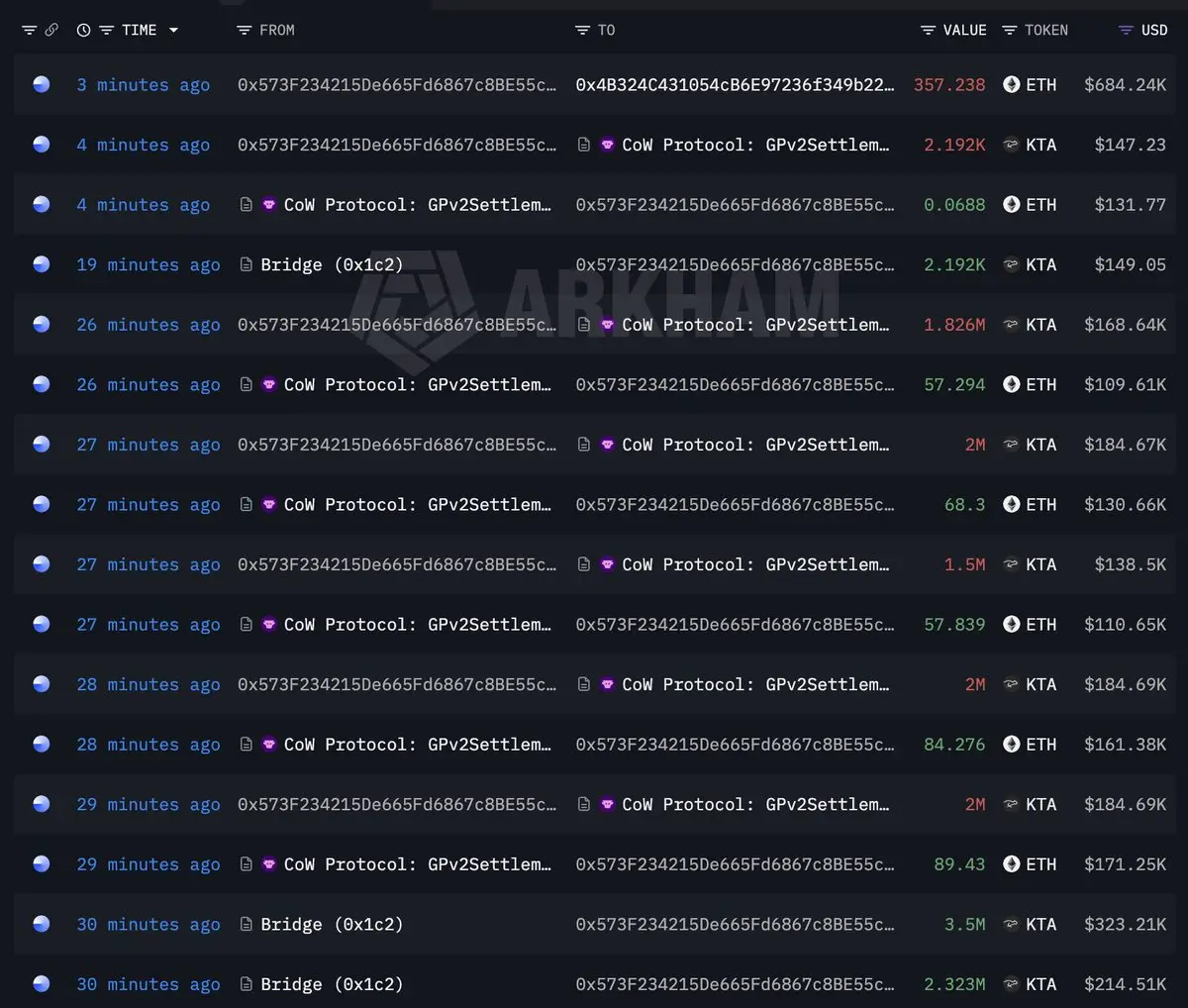Open the VALUE column filter
The image size is (1188, 1008).
click(x=928, y=31)
